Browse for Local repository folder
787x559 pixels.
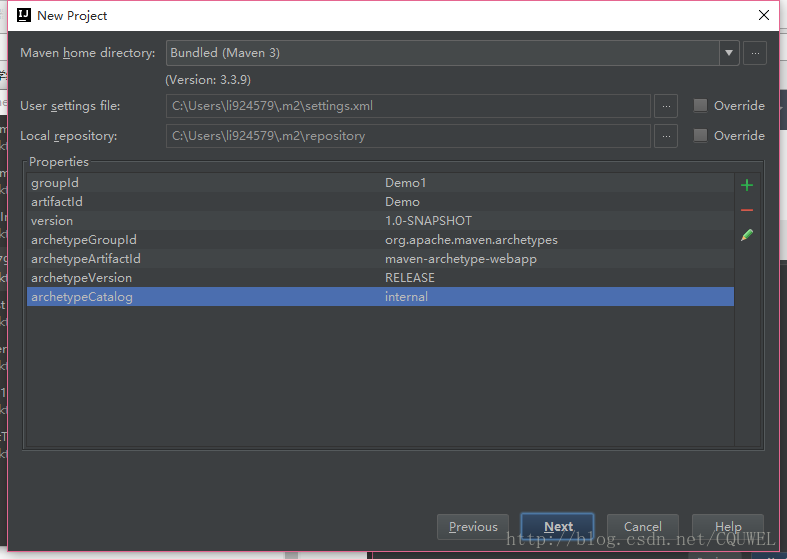pos(666,136)
